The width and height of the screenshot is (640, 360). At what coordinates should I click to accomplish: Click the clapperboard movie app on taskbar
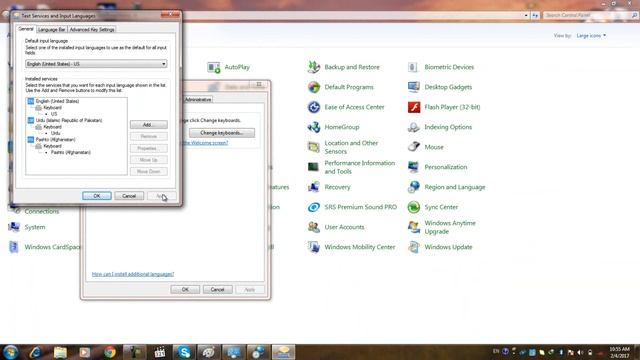pos(160,352)
